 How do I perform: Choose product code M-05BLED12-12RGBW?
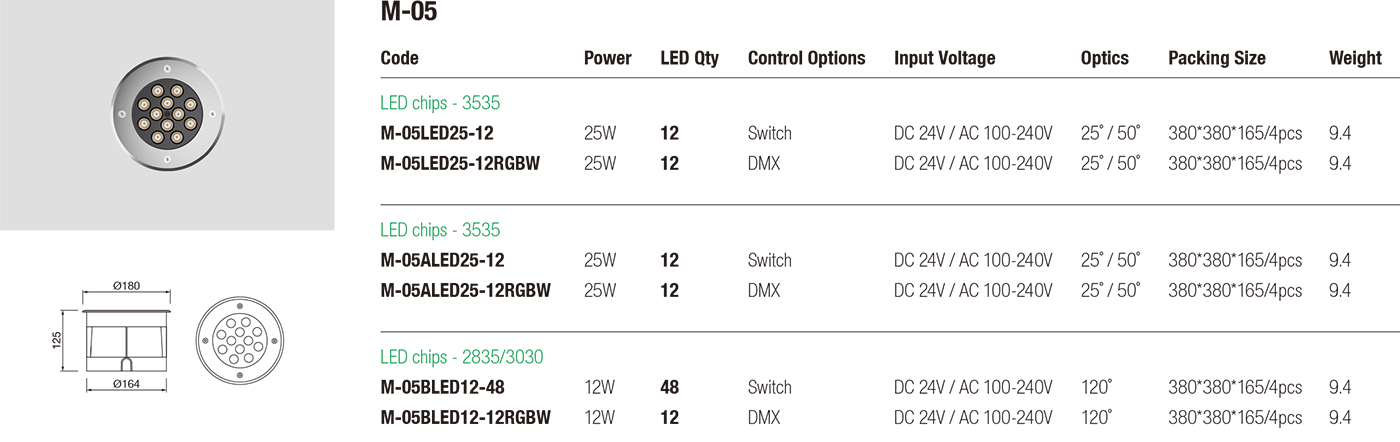(x=466, y=417)
